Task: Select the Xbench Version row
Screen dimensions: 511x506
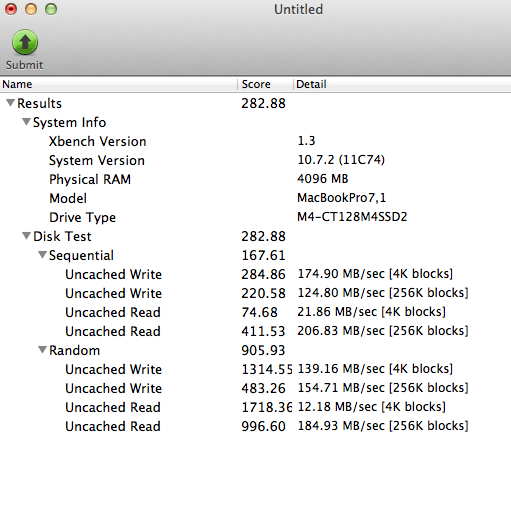Action: coord(255,141)
